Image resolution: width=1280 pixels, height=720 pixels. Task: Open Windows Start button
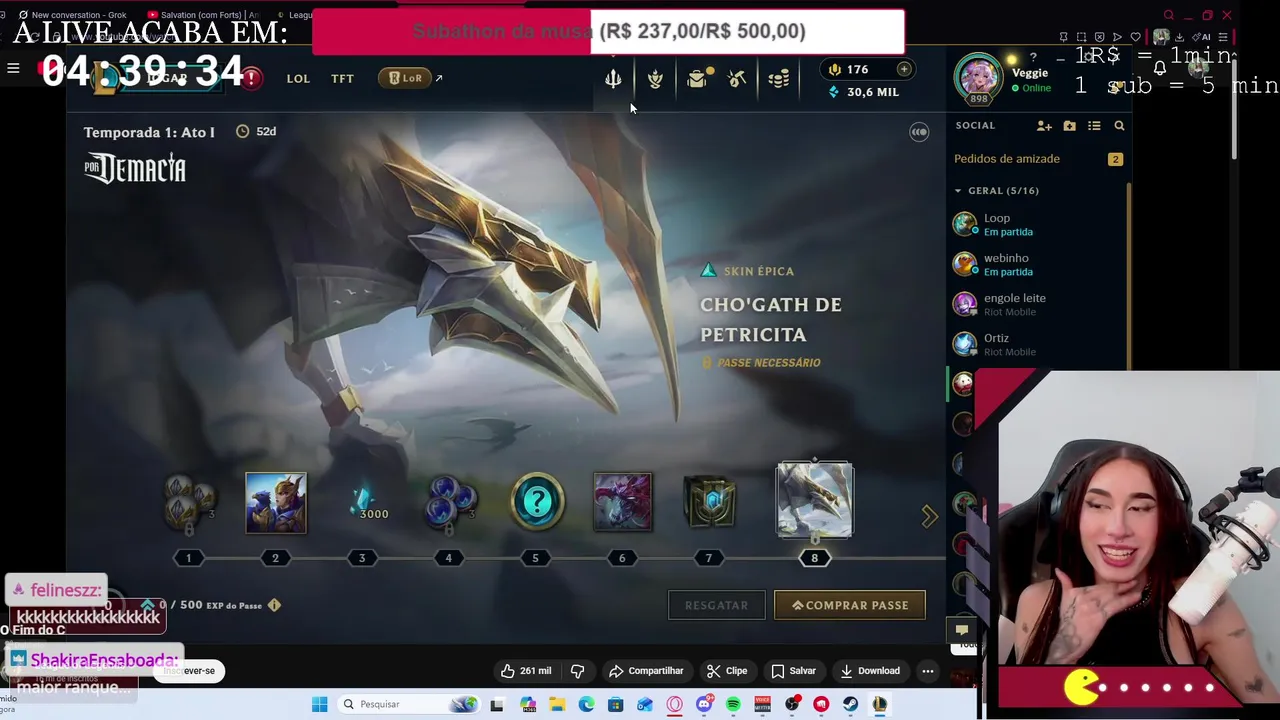[x=319, y=704]
